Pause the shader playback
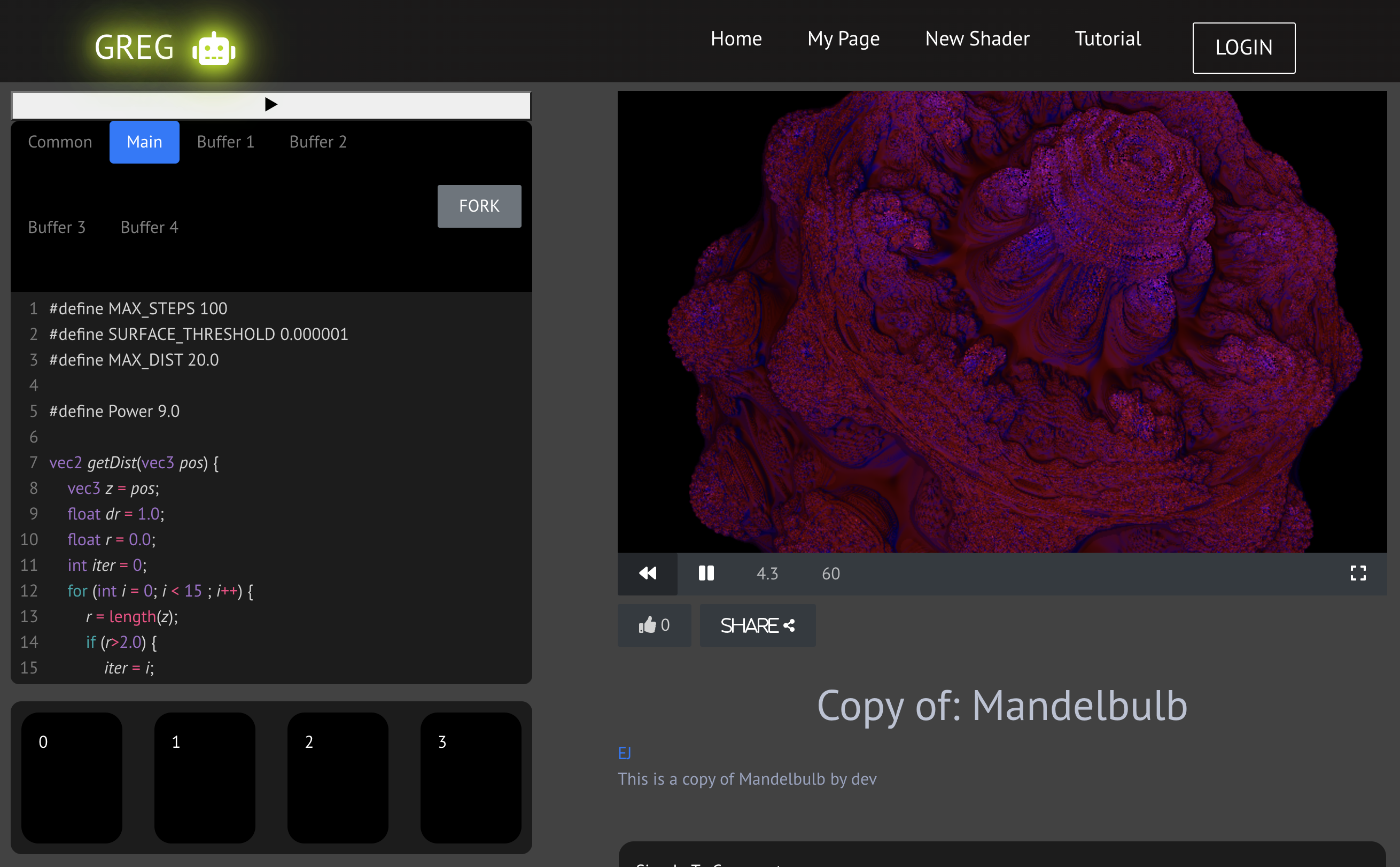The height and width of the screenshot is (867, 1400). click(706, 574)
